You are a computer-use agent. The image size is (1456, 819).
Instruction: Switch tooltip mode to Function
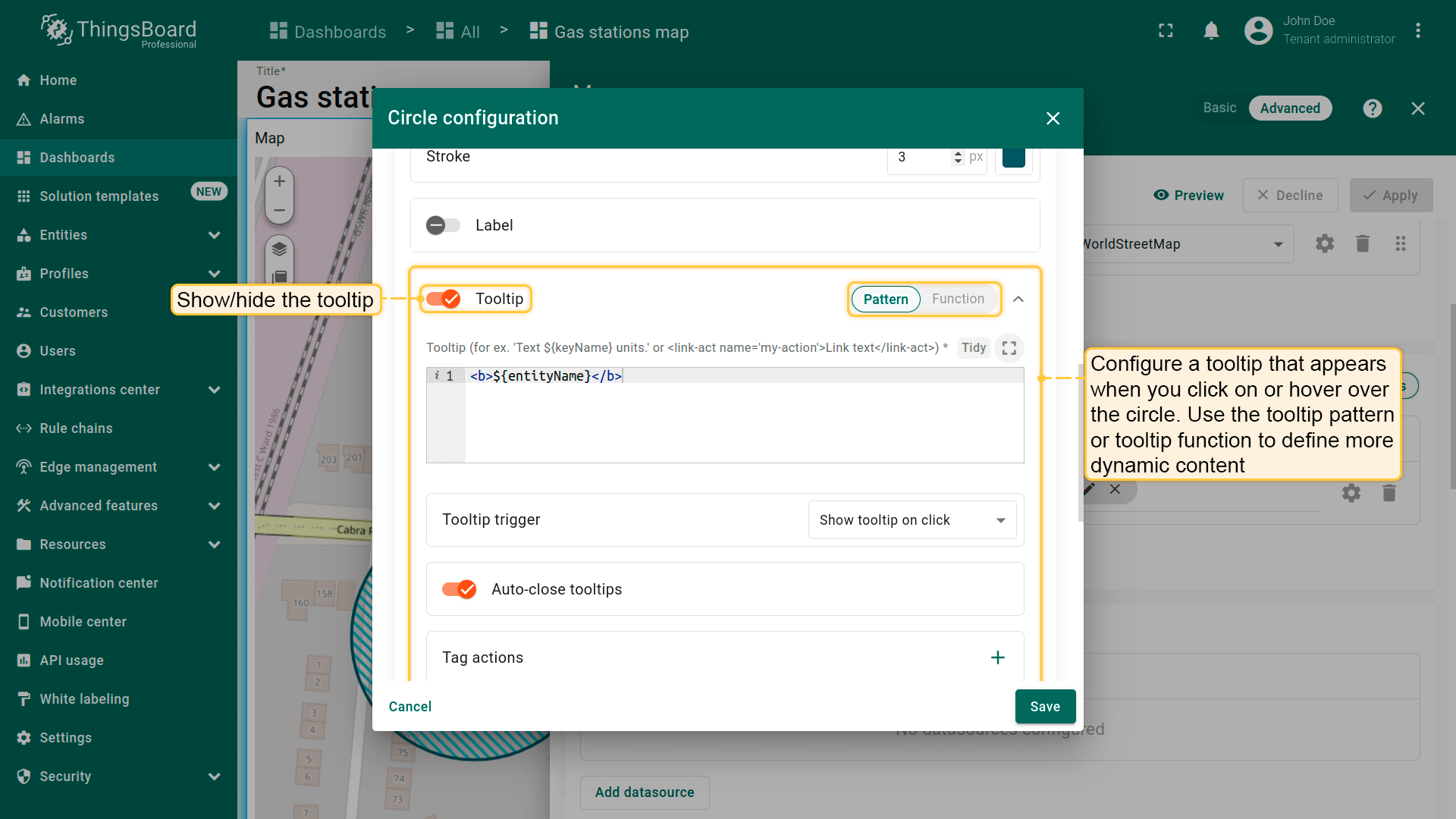958,299
